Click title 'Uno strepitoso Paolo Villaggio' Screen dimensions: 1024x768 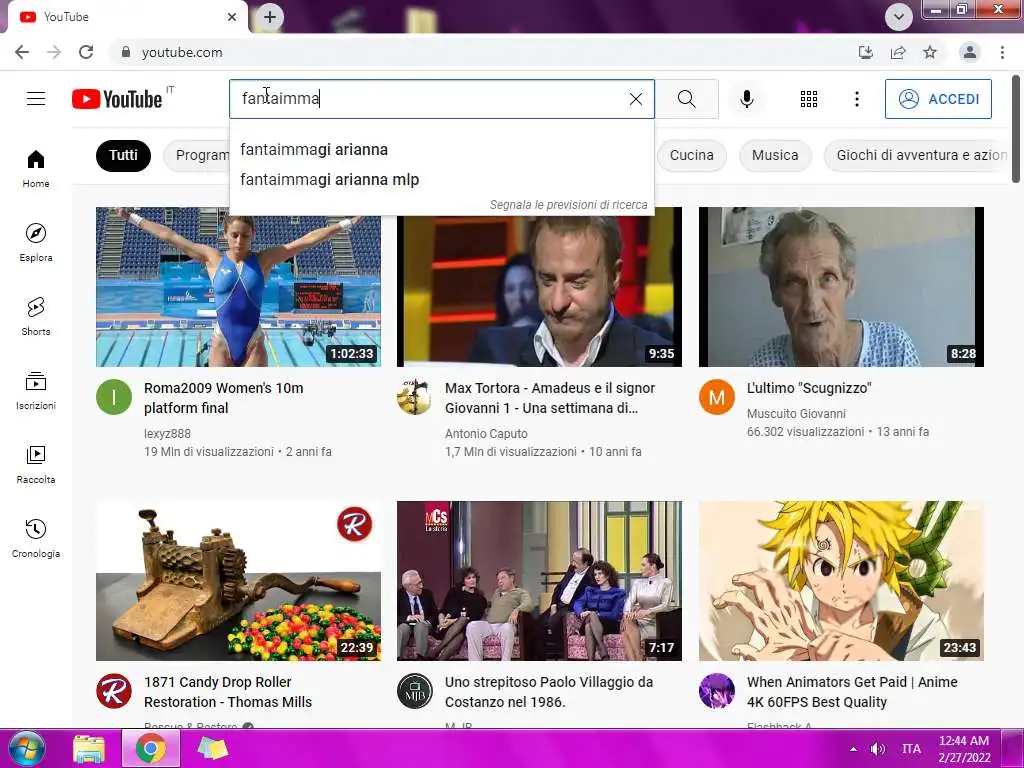(549, 692)
